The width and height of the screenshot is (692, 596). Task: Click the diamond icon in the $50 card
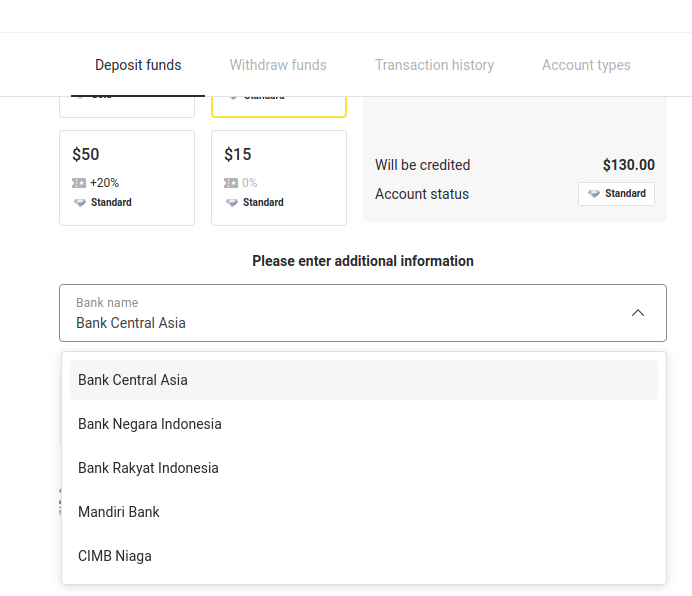(80, 203)
